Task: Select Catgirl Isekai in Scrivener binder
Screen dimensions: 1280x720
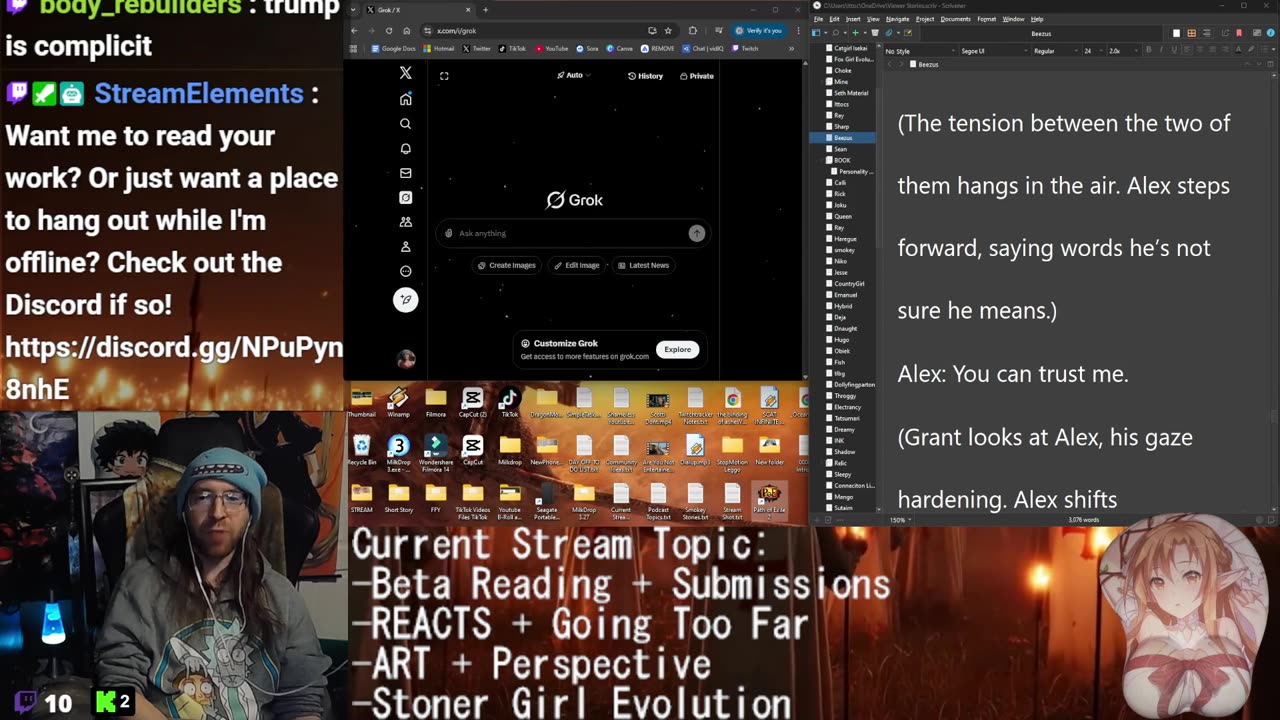Action: [x=850, y=48]
